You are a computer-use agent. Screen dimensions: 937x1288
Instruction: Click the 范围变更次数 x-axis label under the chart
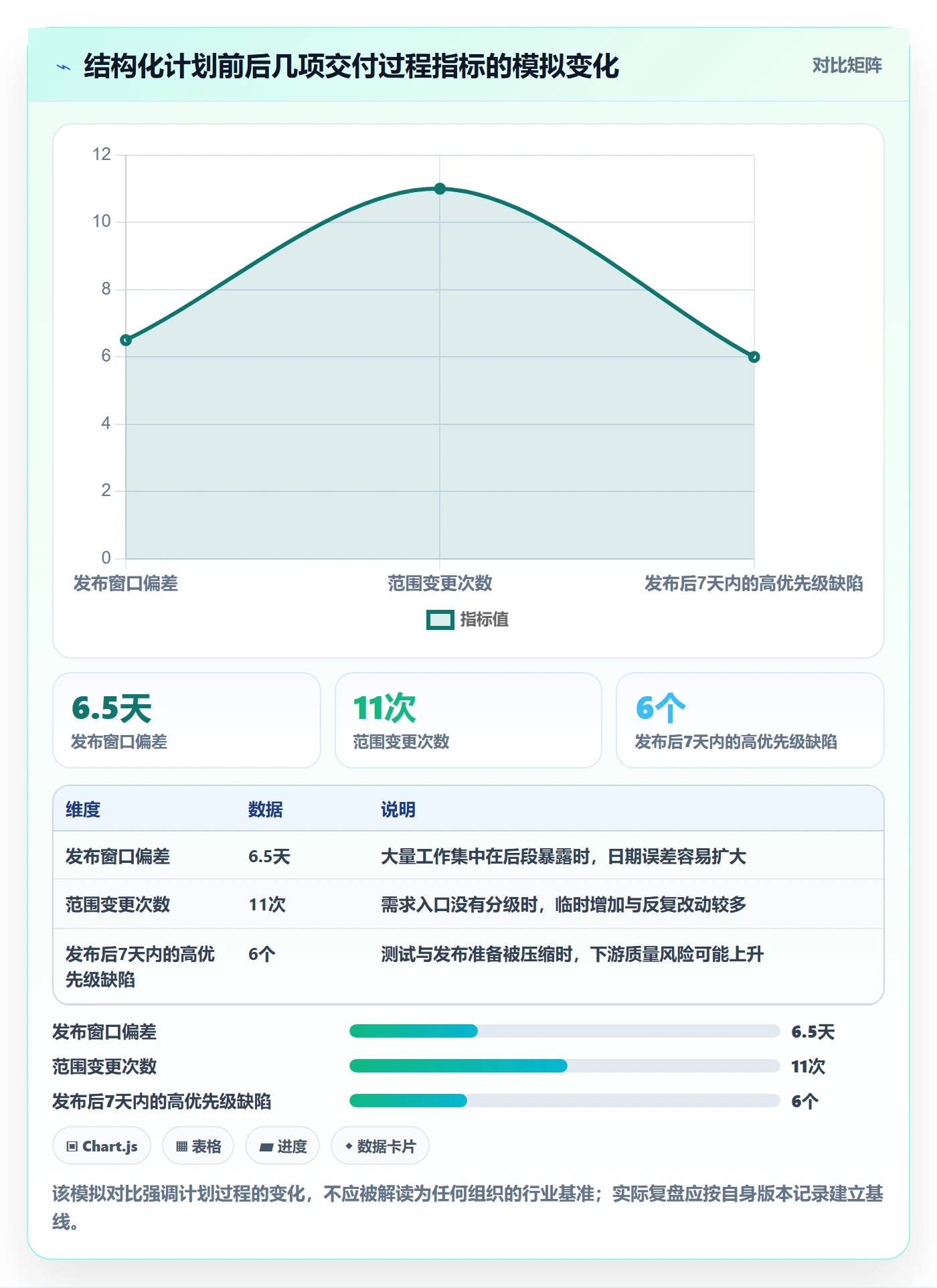(440, 584)
